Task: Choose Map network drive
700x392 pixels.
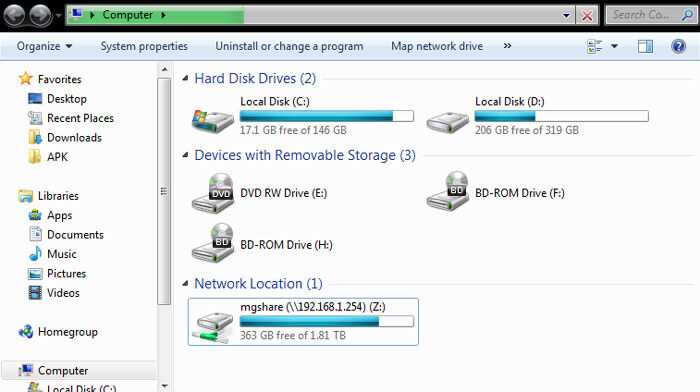Action: click(437, 46)
